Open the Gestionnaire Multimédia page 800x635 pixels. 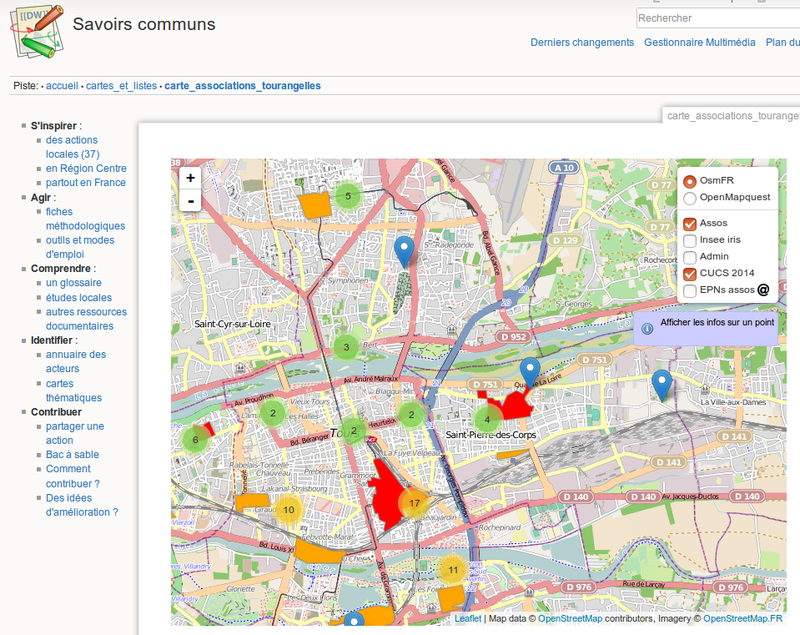tap(699, 43)
